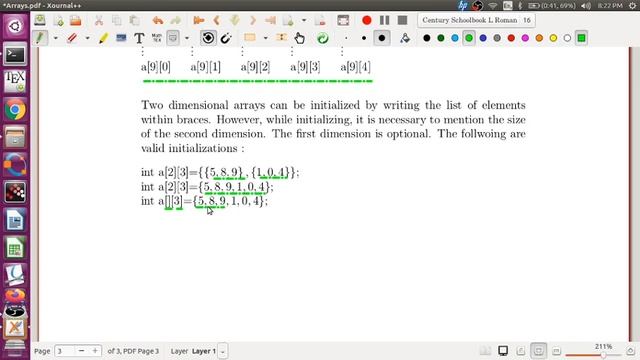Select the yellow Highlighter tool
Viewport: 640px width, 360px height.
103,38
